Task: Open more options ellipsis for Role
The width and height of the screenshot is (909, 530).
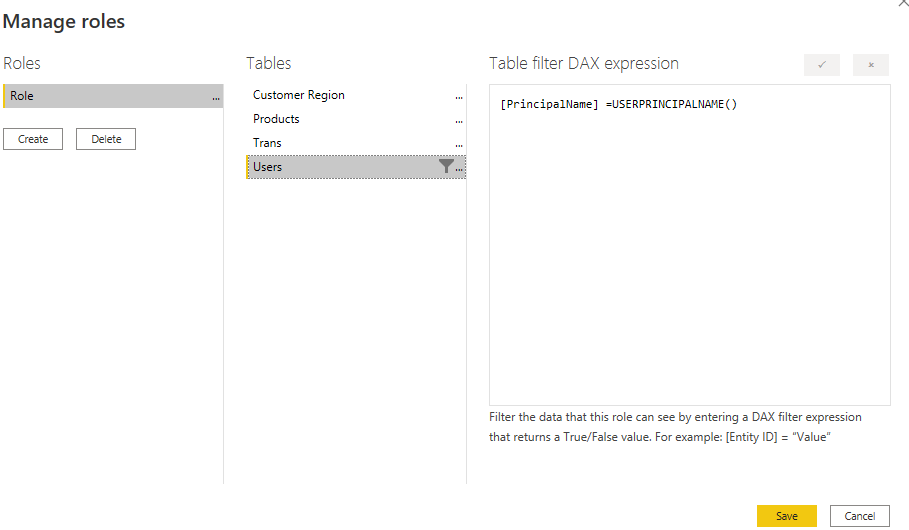Action: tap(216, 98)
